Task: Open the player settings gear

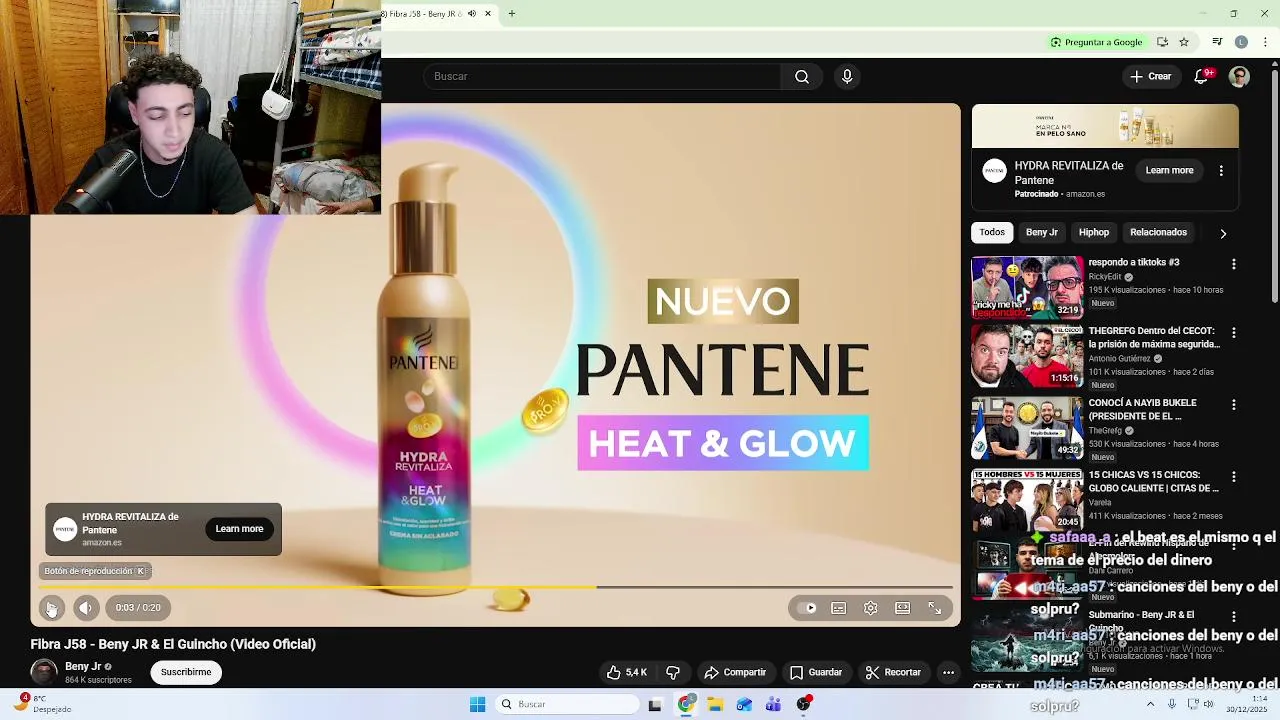Action: (871, 608)
